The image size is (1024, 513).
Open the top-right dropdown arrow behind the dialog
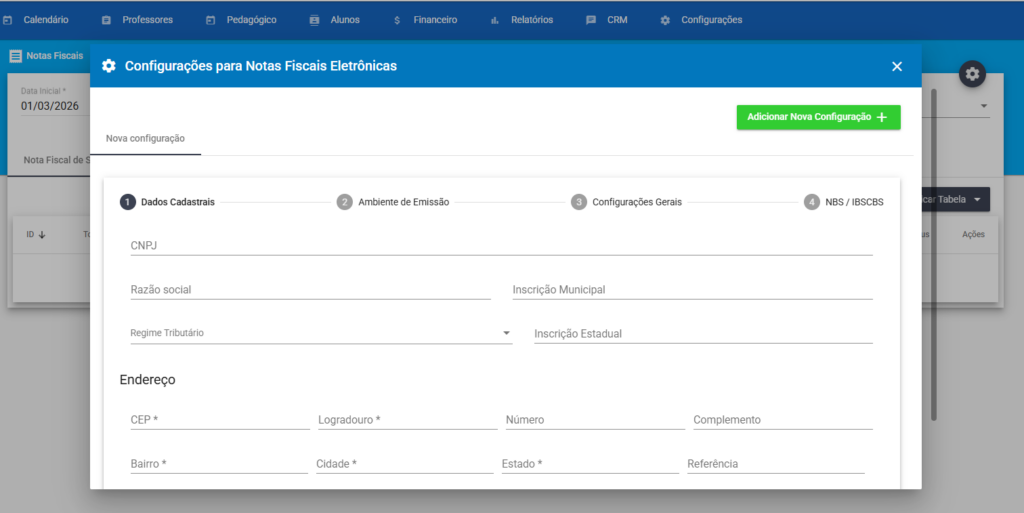click(x=983, y=106)
